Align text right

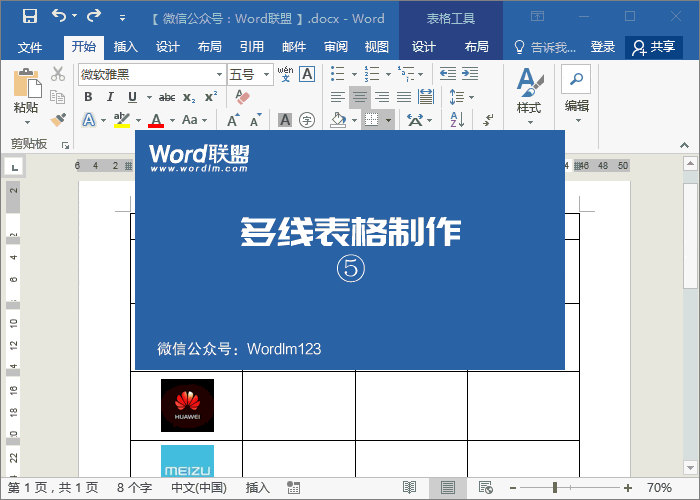point(382,97)
